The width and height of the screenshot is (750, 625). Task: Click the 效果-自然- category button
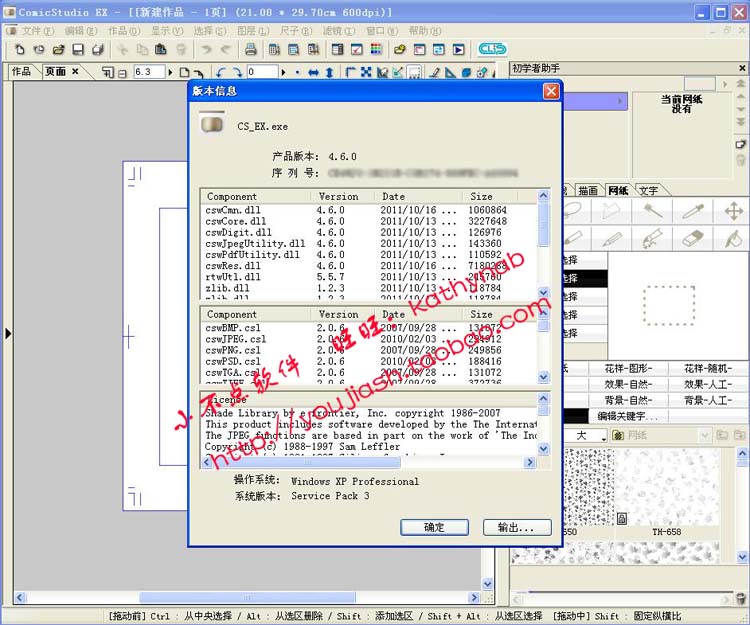point(628,384)
